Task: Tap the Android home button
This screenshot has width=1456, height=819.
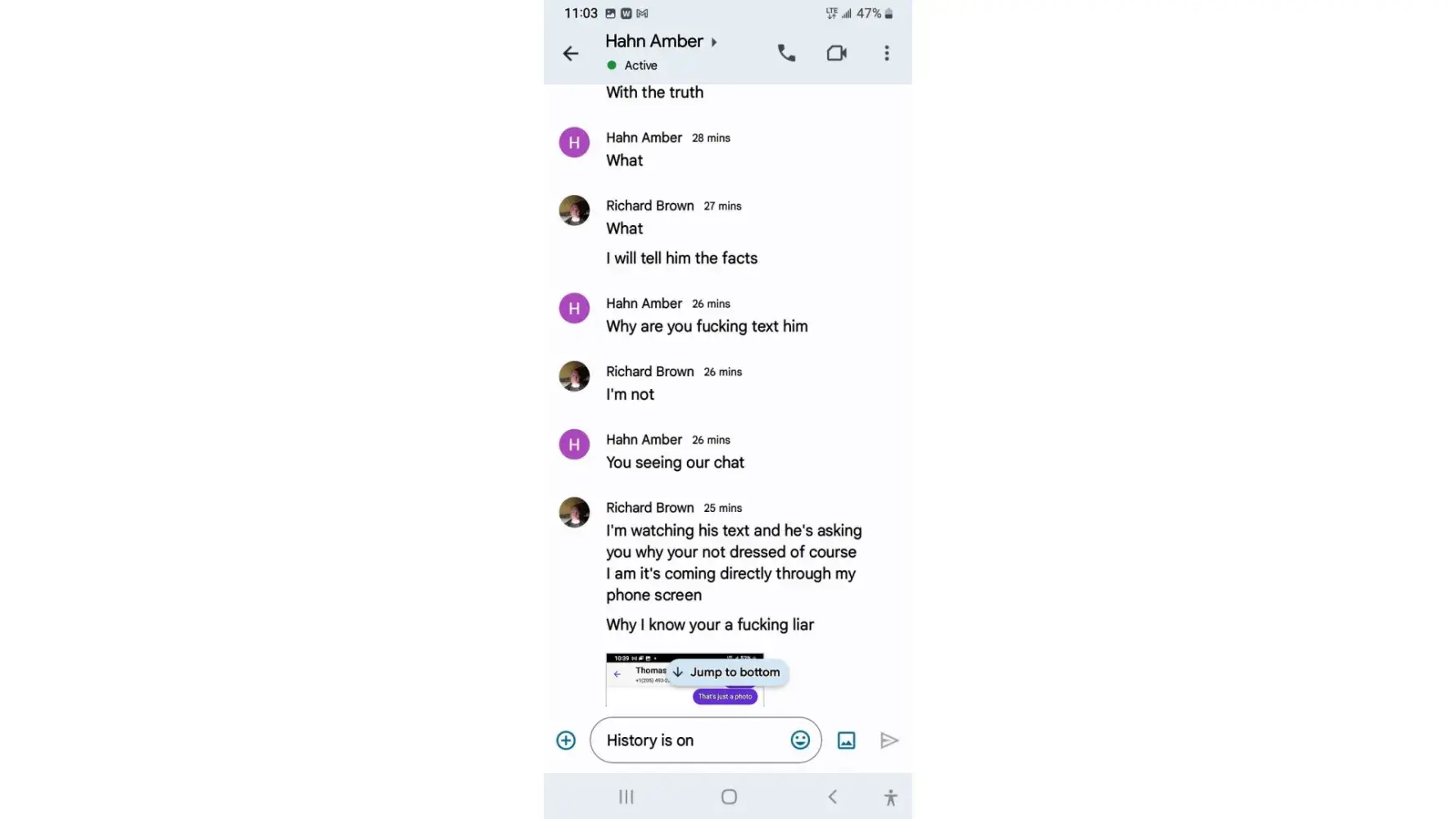Action: pyautogui.click(x=729, y=797)
